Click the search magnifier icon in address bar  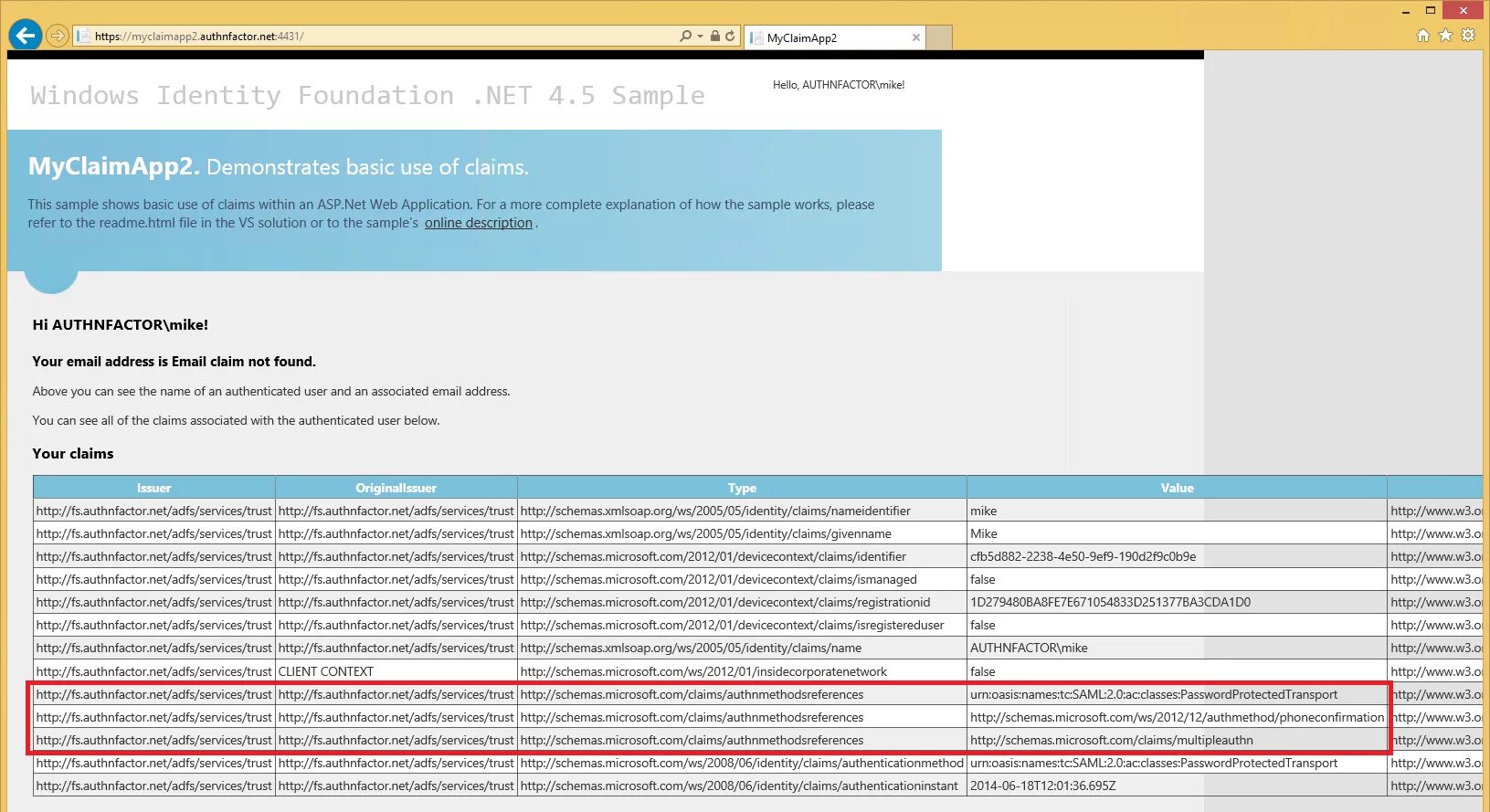685,37
